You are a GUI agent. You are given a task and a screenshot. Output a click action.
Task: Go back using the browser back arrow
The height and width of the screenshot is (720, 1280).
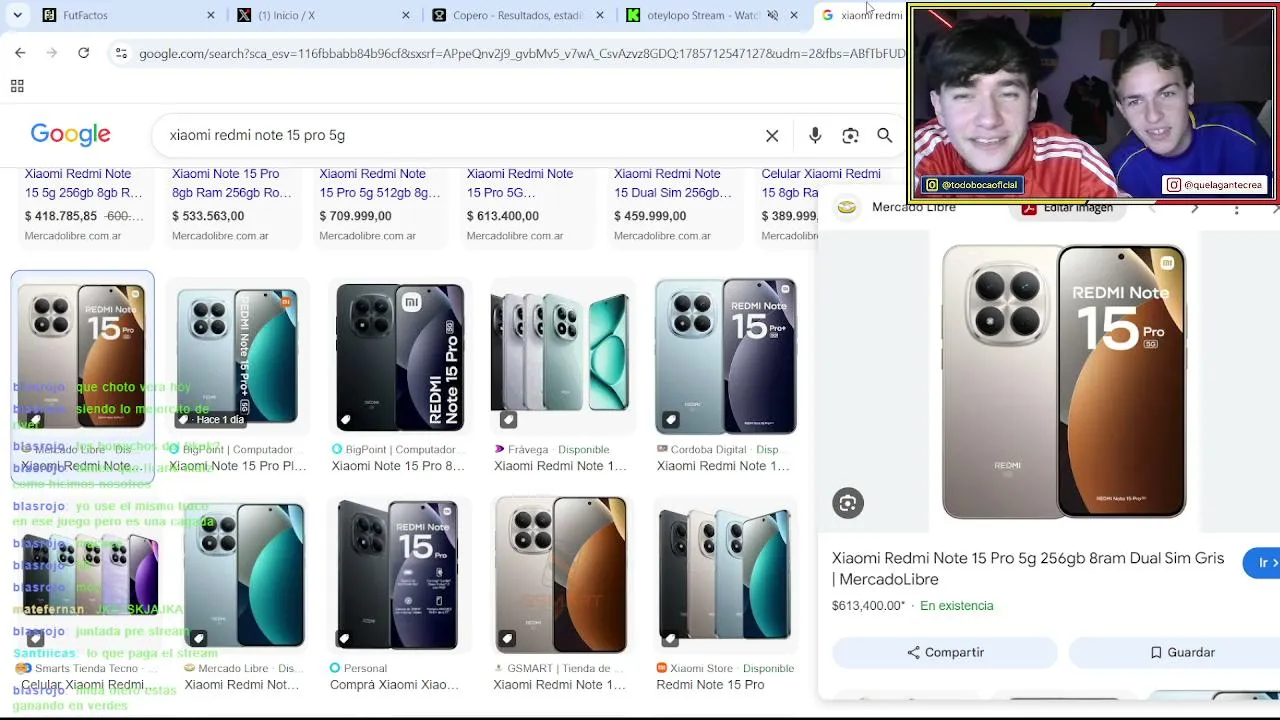pos(20,53)
